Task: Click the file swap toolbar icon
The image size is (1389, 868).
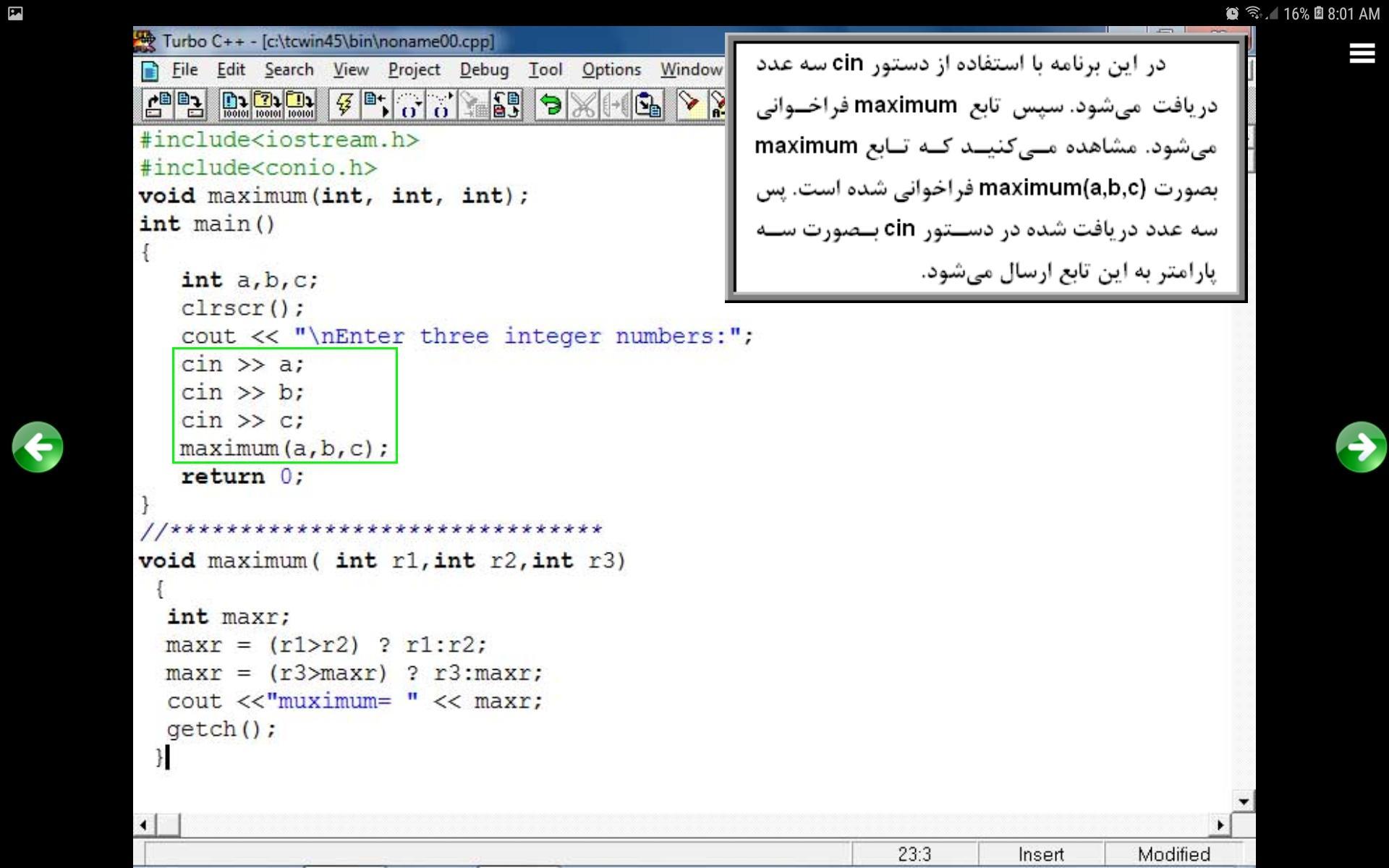Action: 506,105
